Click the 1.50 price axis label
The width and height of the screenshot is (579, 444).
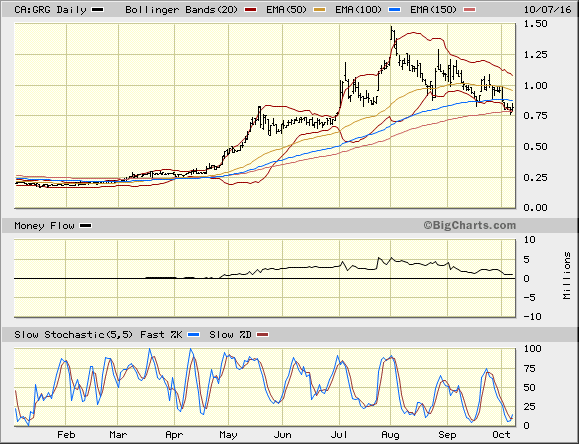point(535,24)
